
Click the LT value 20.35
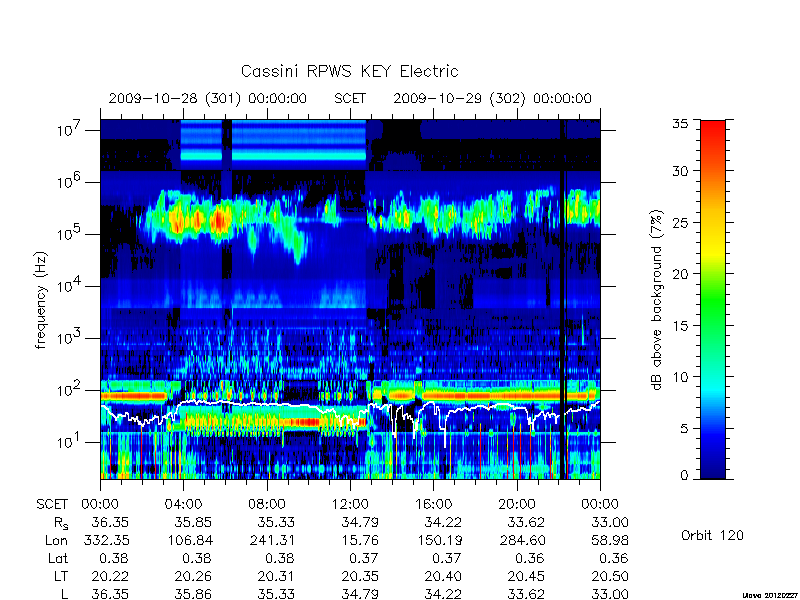[360, 577]
